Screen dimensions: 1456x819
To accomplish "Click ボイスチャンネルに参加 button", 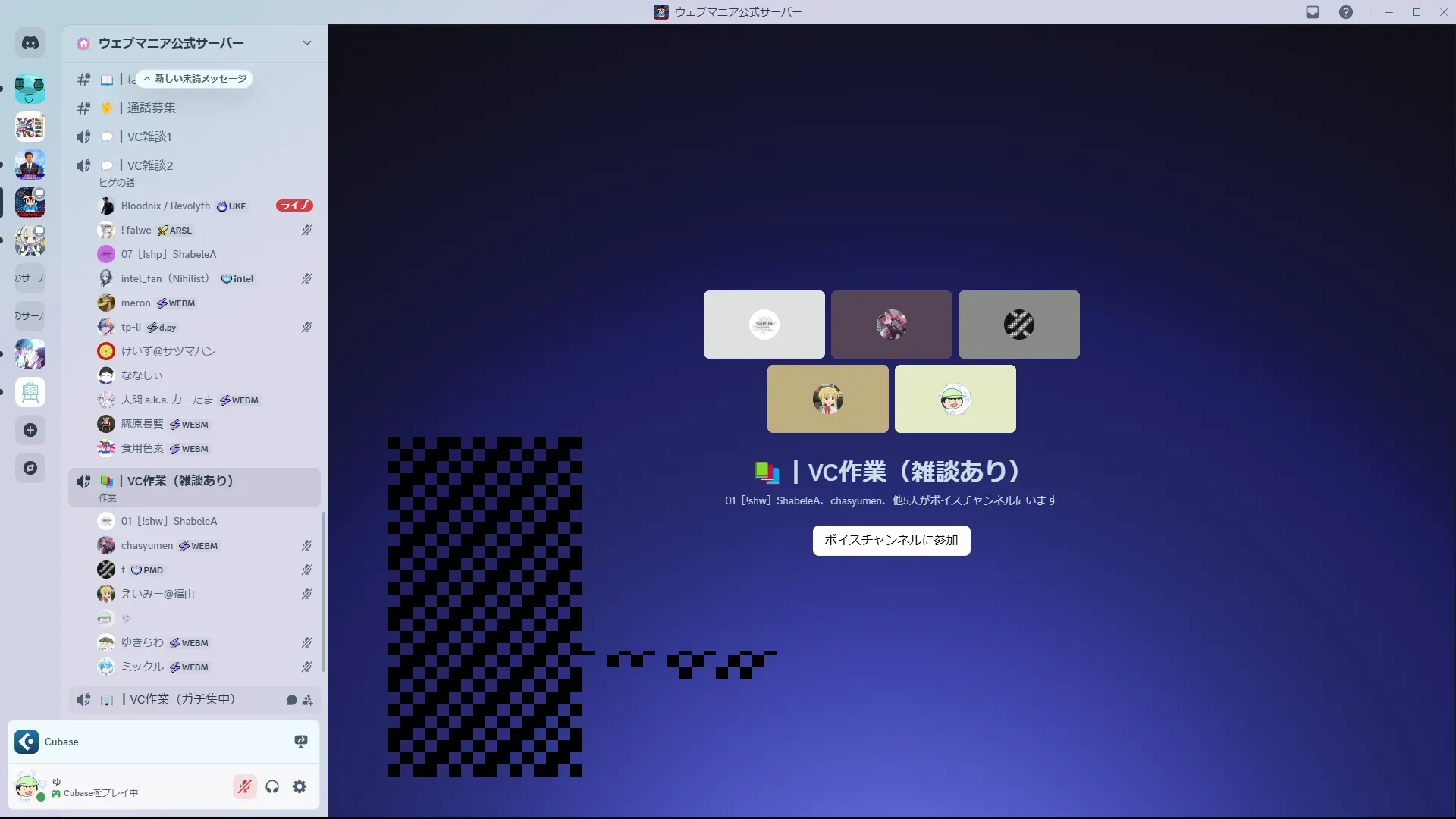I will (891, 540).
